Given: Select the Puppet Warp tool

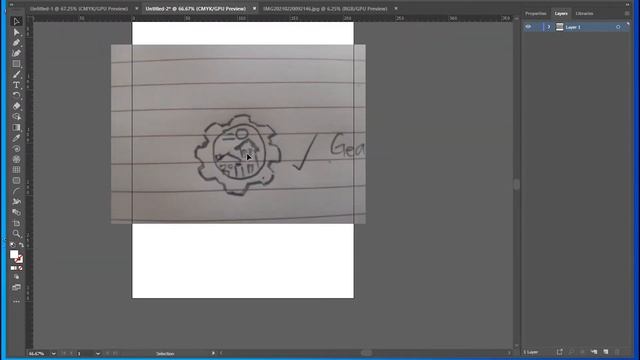Looking at the screenshot, I should pyautogui.click(x=16, y=202).
